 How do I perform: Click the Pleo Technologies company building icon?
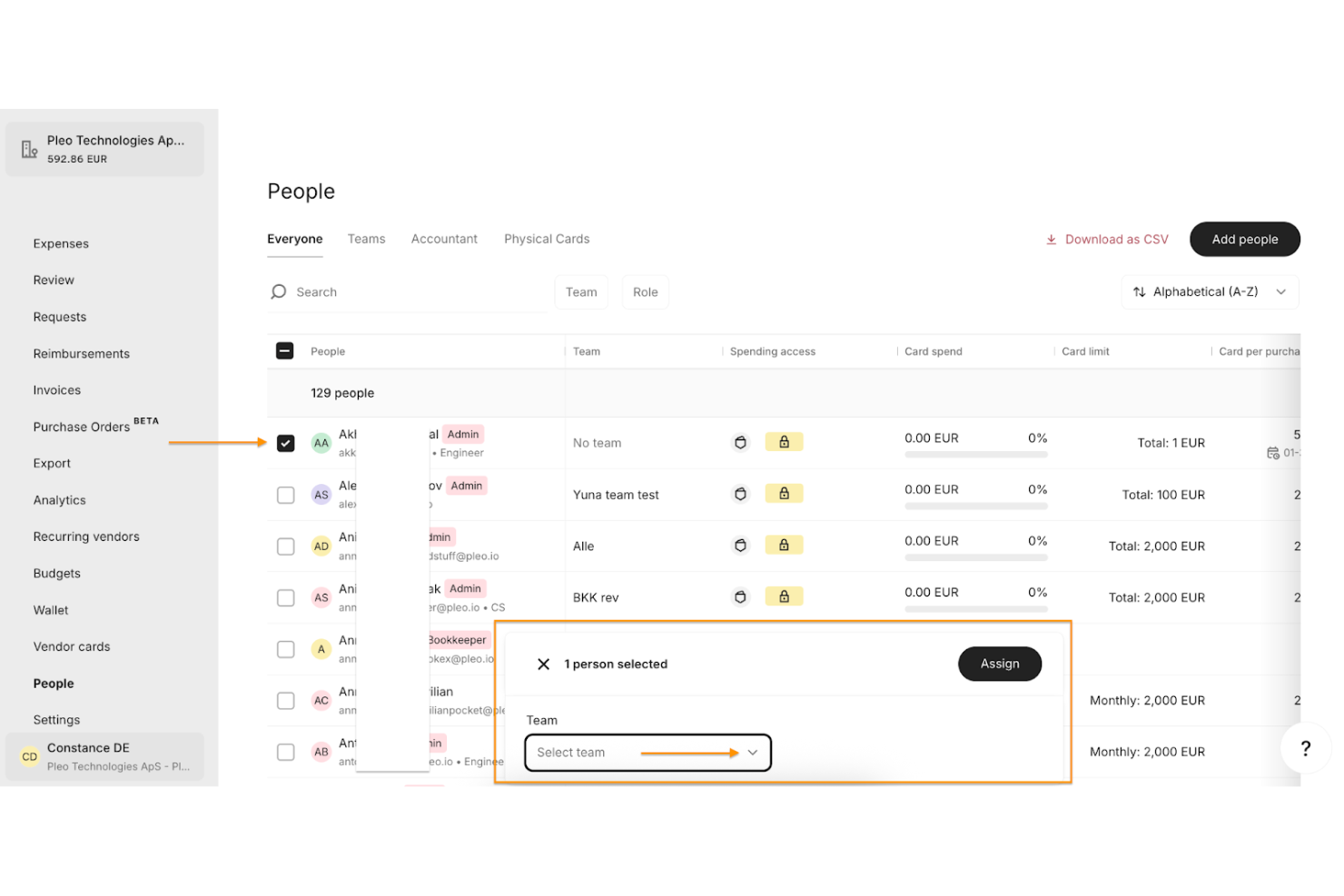pyautogui.click(x=28, y=148)
